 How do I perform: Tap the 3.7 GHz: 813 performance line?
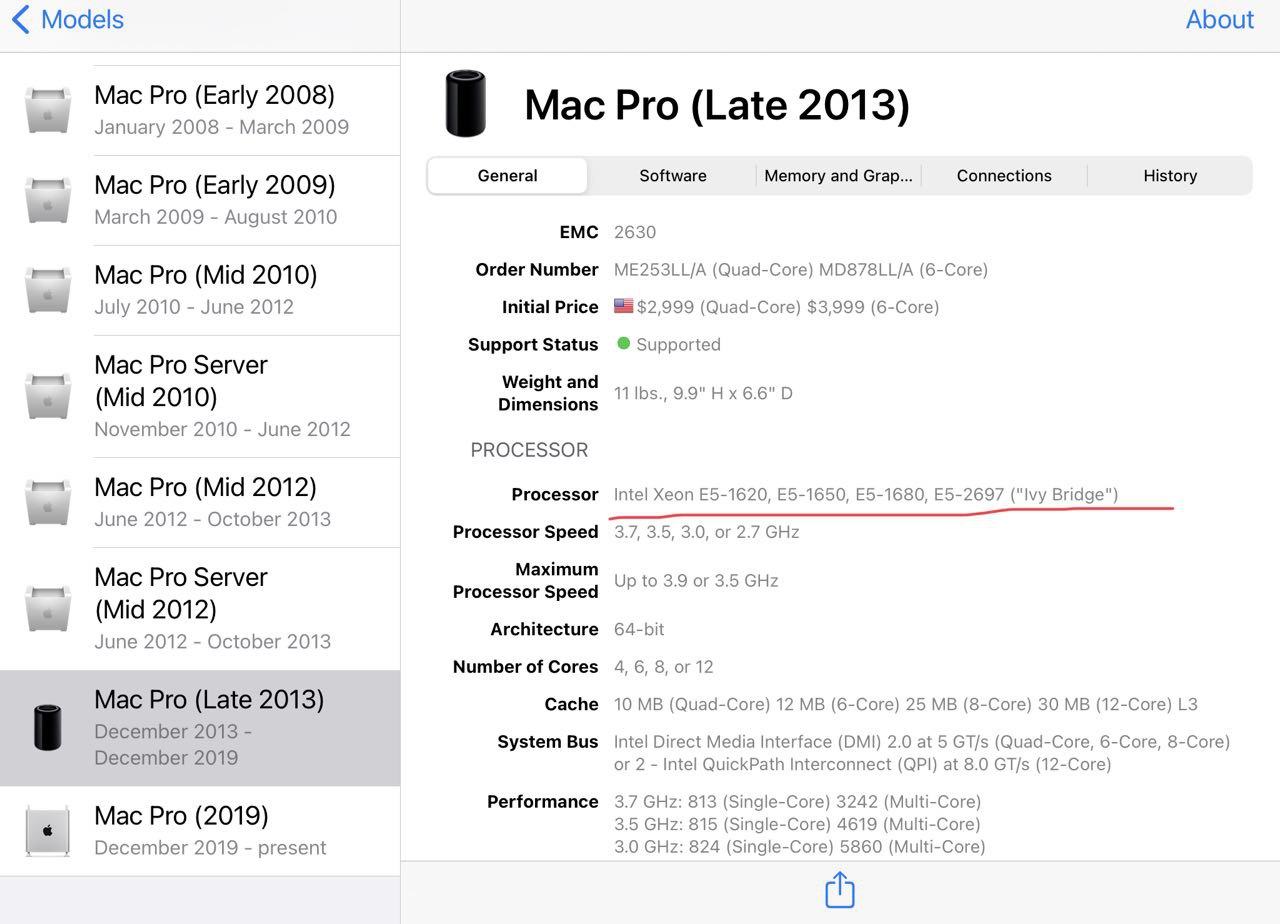click(797, 802)
